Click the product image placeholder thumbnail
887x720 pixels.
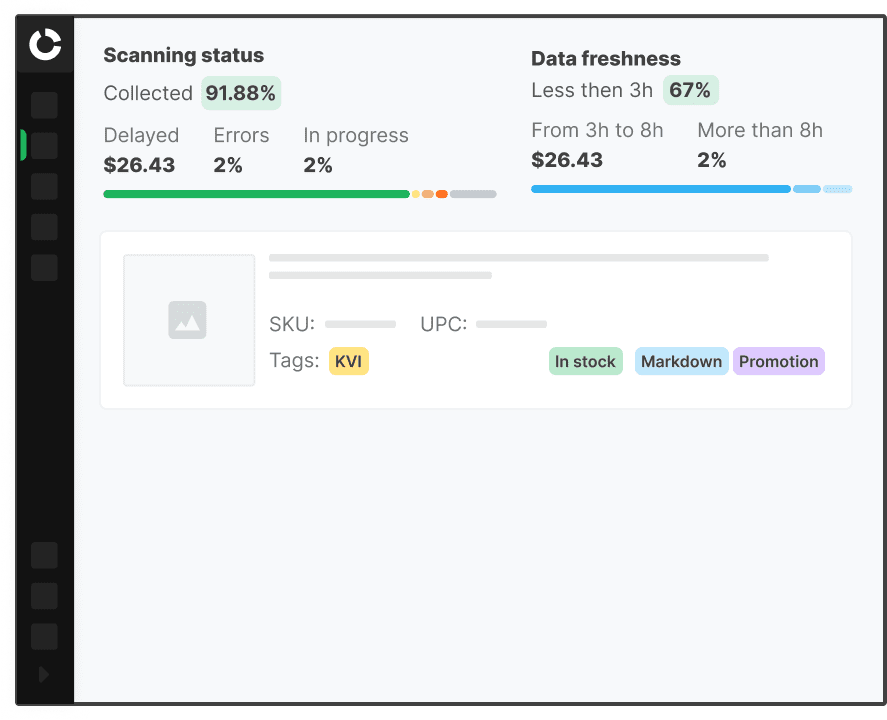coord(189,320)
